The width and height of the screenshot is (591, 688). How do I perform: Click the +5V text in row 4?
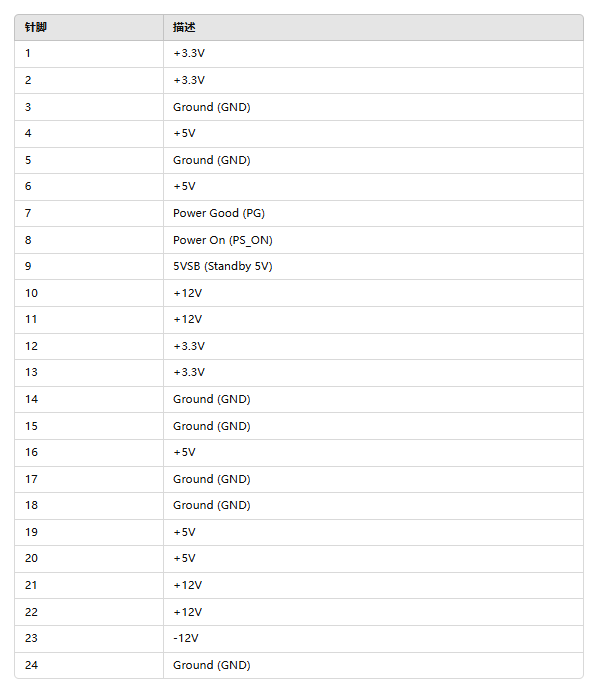(x=184, y=133)
